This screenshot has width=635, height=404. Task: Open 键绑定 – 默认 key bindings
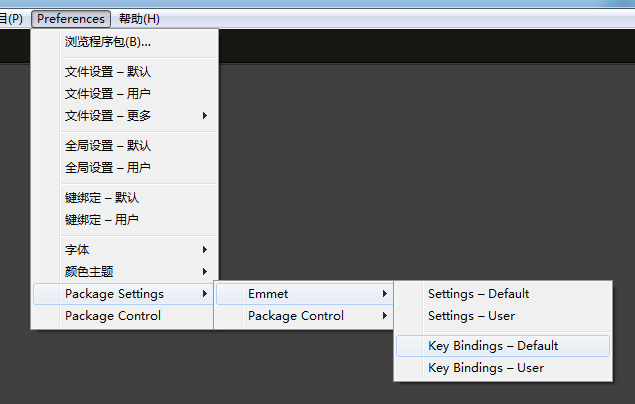click(102, 198)
